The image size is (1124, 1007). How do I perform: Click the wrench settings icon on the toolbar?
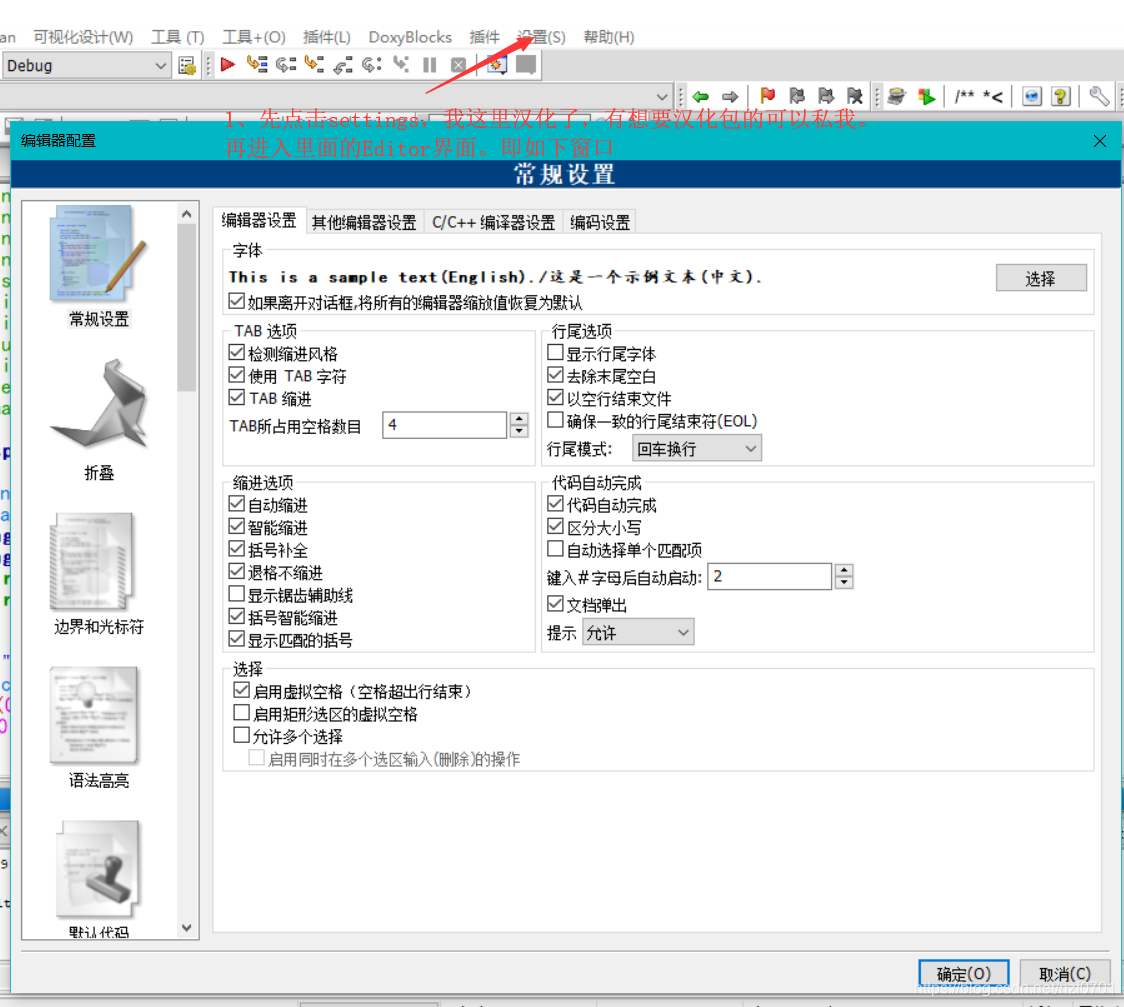1100,95
